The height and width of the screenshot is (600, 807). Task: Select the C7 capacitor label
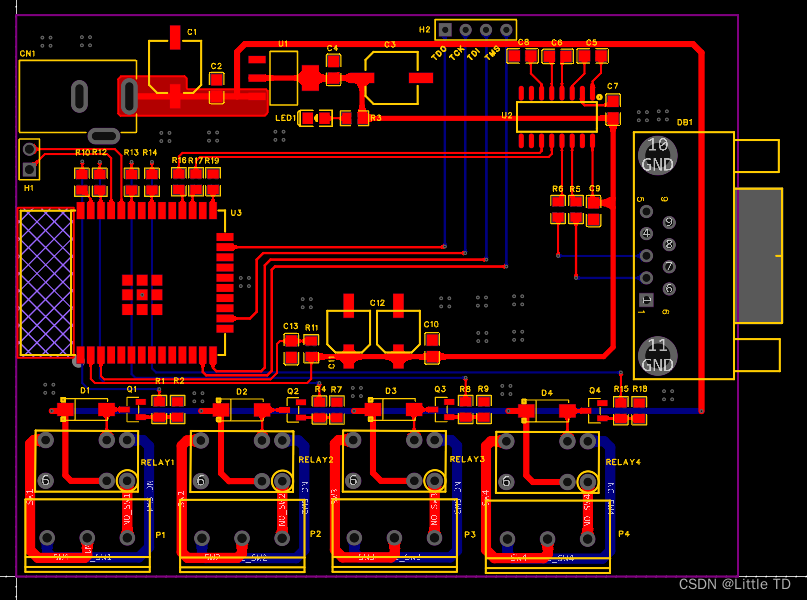(612, 86)
